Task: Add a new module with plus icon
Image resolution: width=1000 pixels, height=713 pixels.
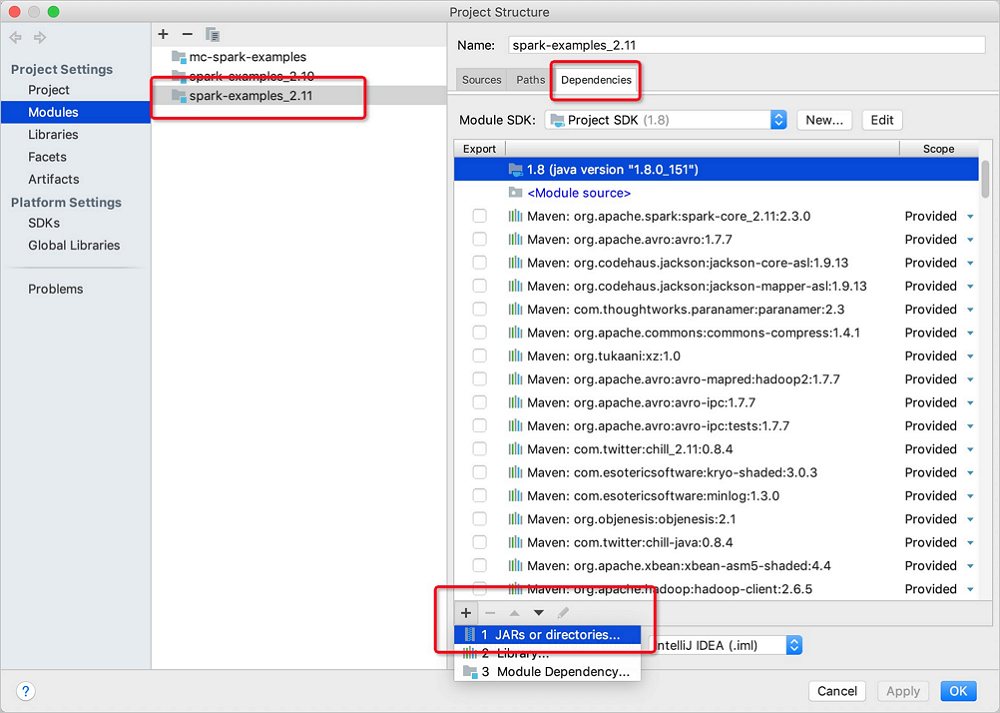Action: click(163, 34)
